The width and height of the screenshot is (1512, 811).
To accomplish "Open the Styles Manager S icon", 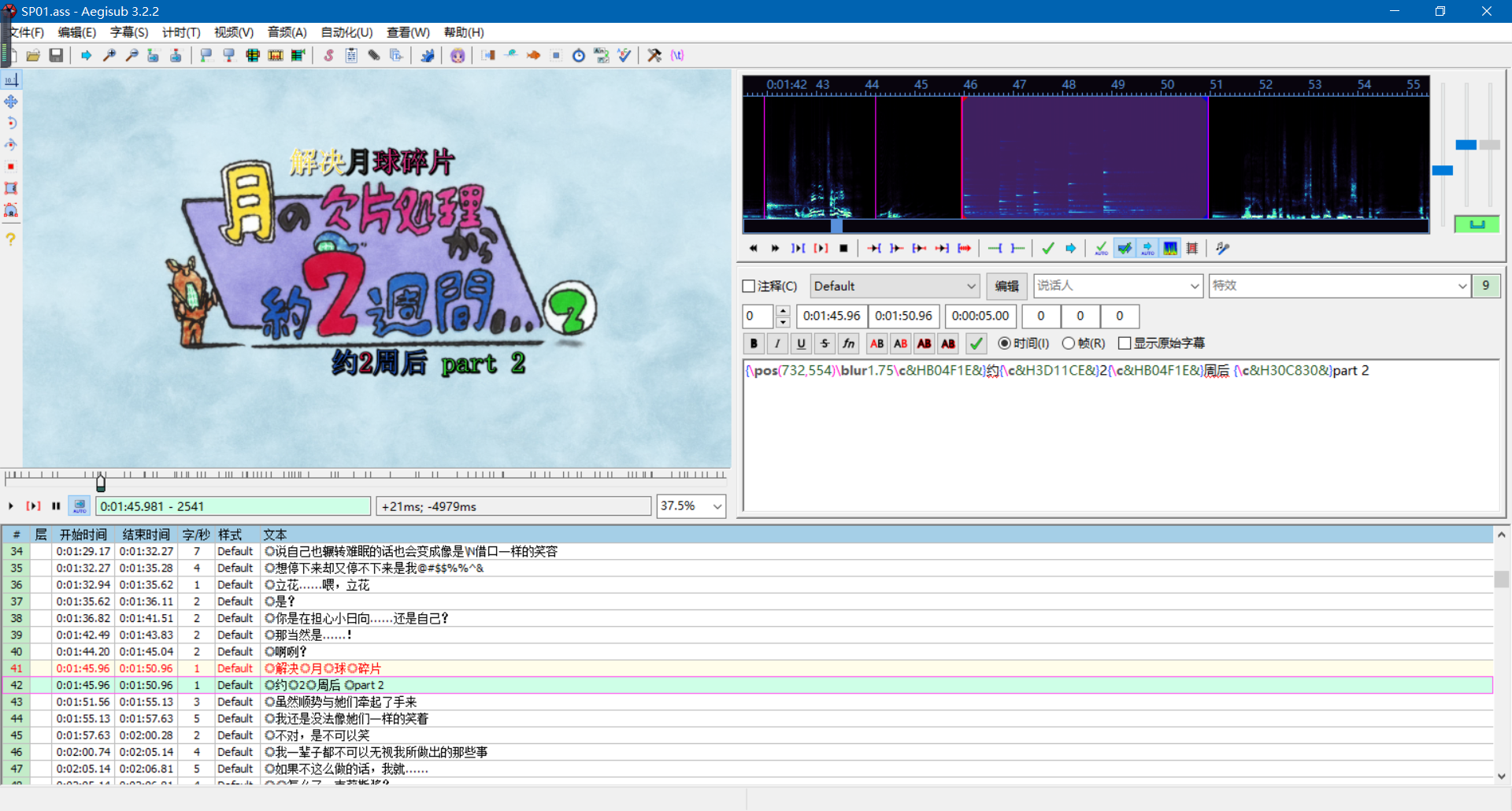I will [328, 55].
